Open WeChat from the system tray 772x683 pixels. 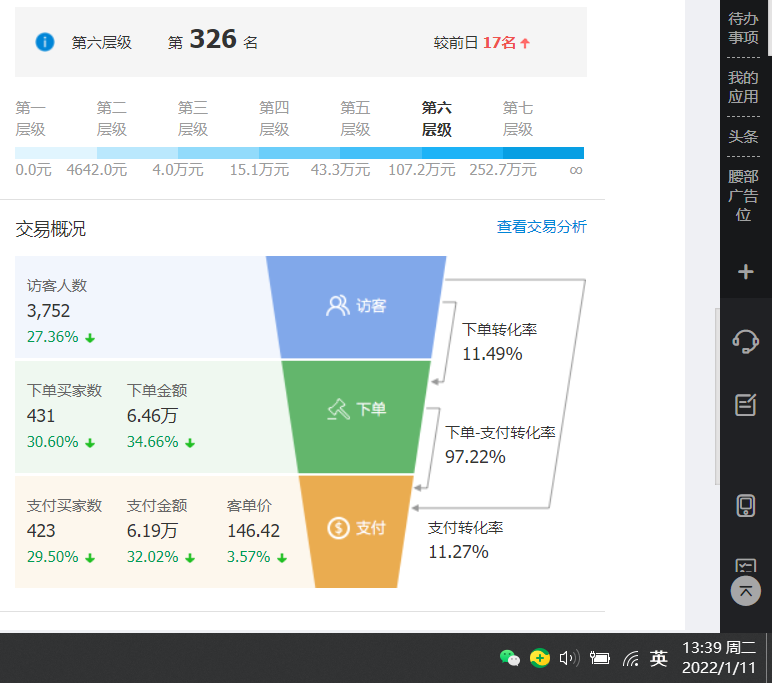pyautogui.click(x=510, y=658)
